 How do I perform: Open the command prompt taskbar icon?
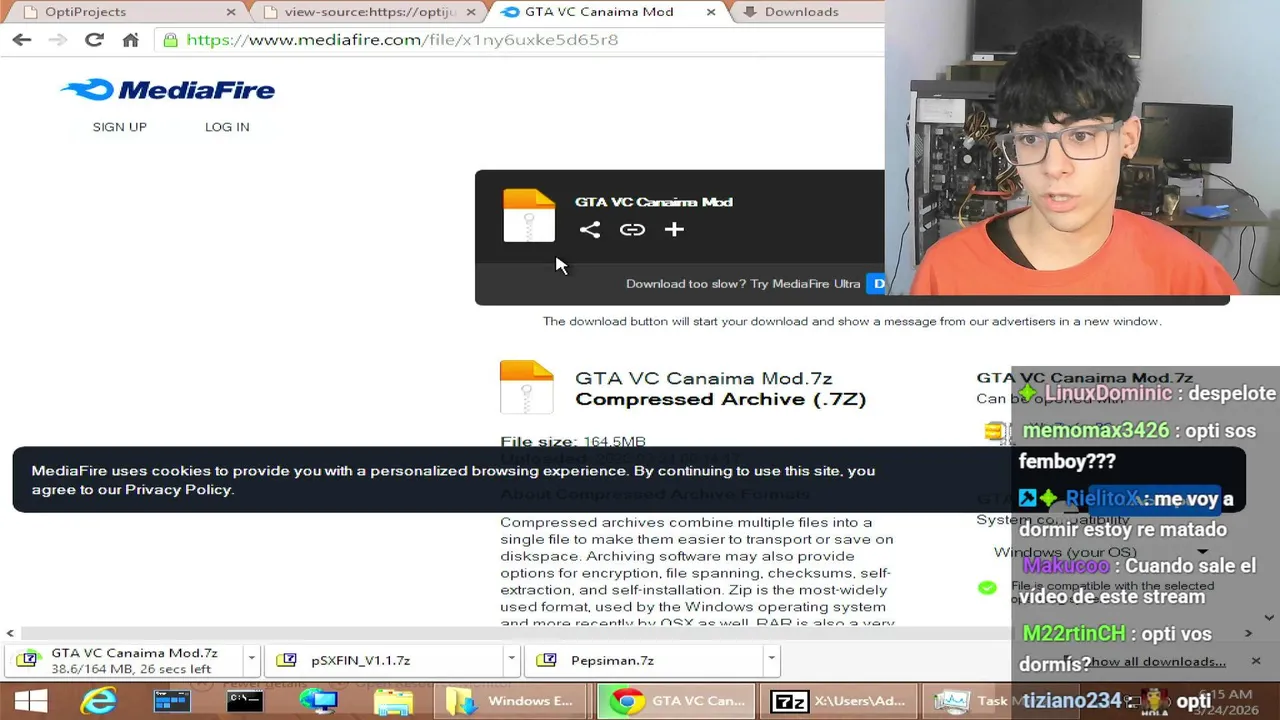[245, 701]
